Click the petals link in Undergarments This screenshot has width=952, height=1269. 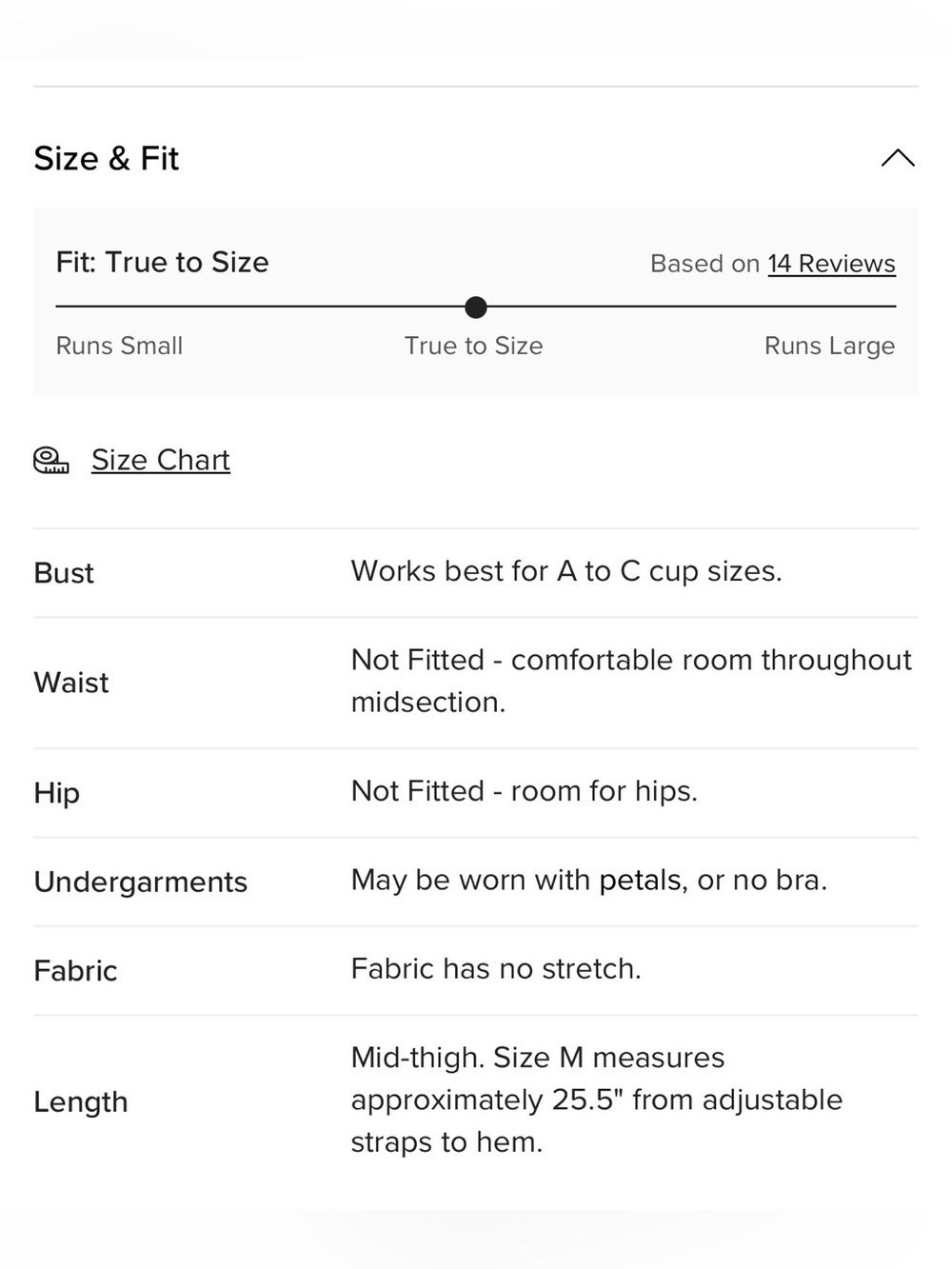coord(641,881)
